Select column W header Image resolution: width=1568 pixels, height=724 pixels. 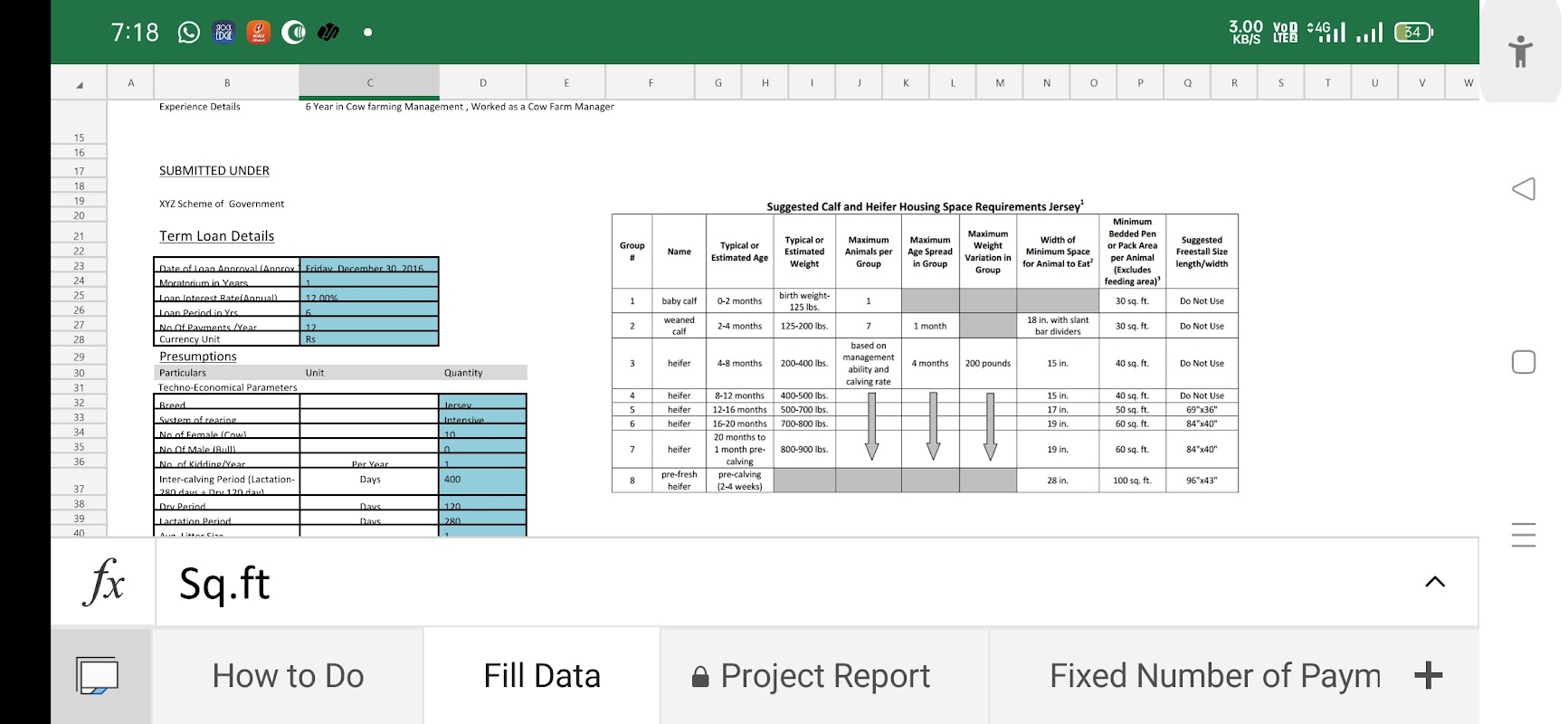tap(1468, 82)
